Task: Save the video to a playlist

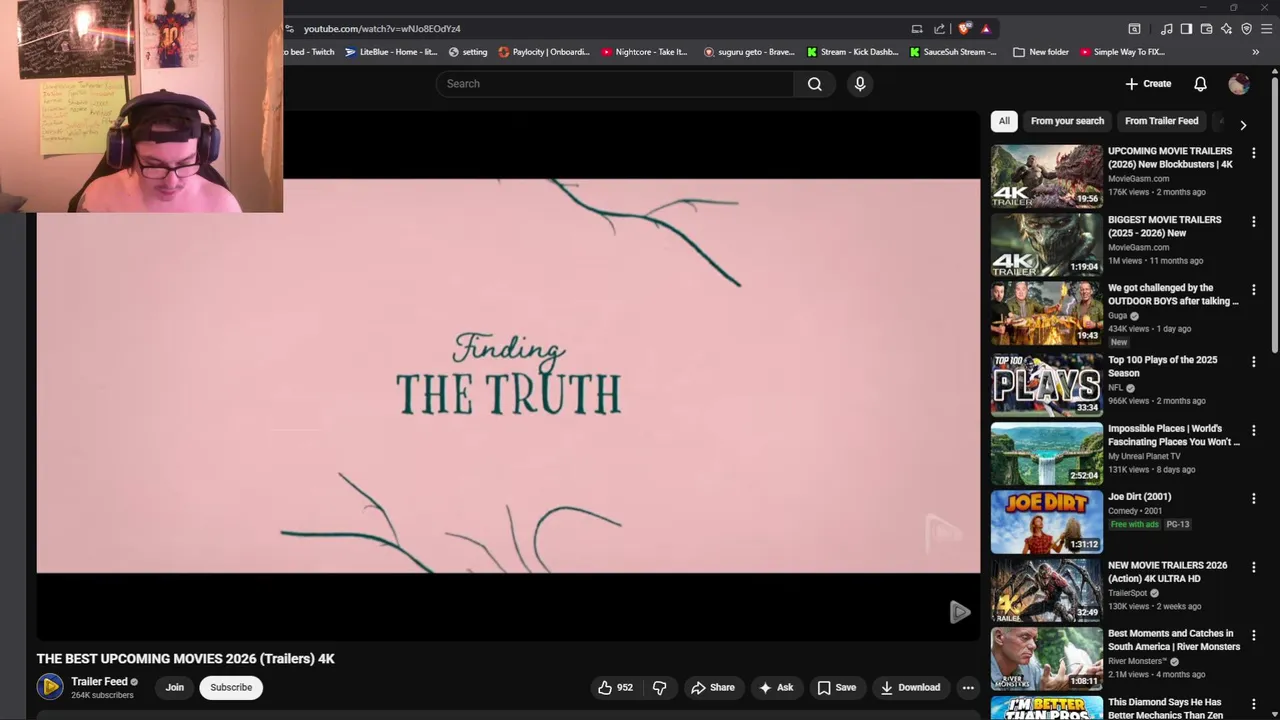Action: (836, 688)
